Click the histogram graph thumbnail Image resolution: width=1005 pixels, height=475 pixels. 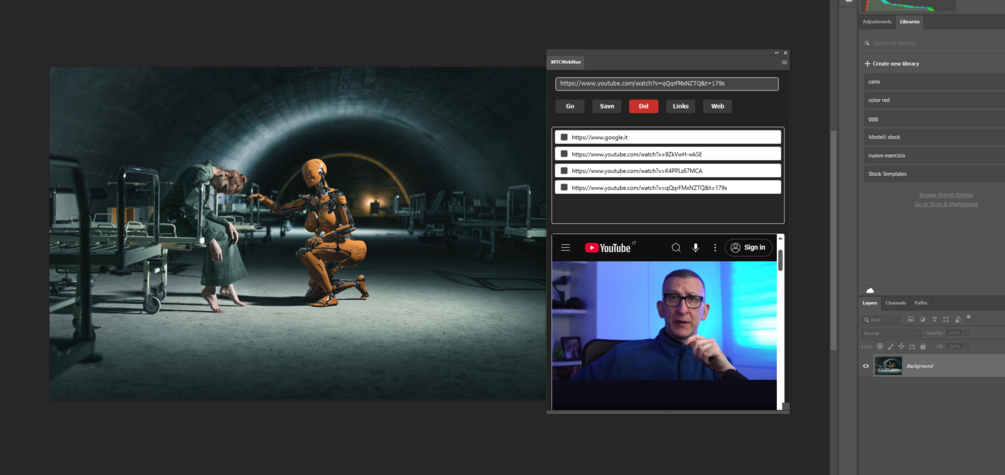(x=910, y=5)
